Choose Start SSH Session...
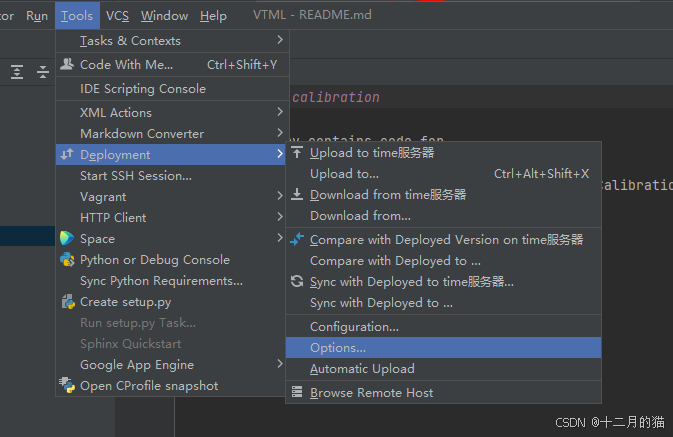The height and width of the screenshot is (437, 673). (171, 176)
